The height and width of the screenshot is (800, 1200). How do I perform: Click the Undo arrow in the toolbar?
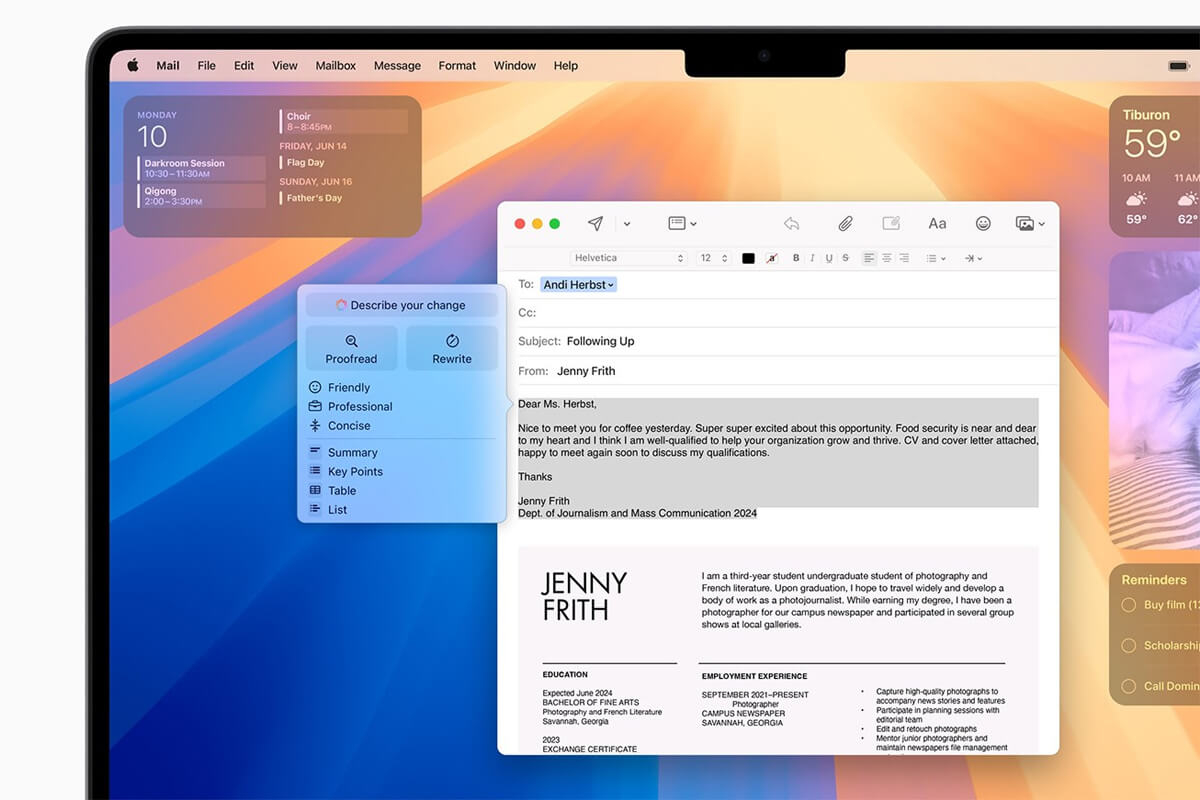pos(793,223)
